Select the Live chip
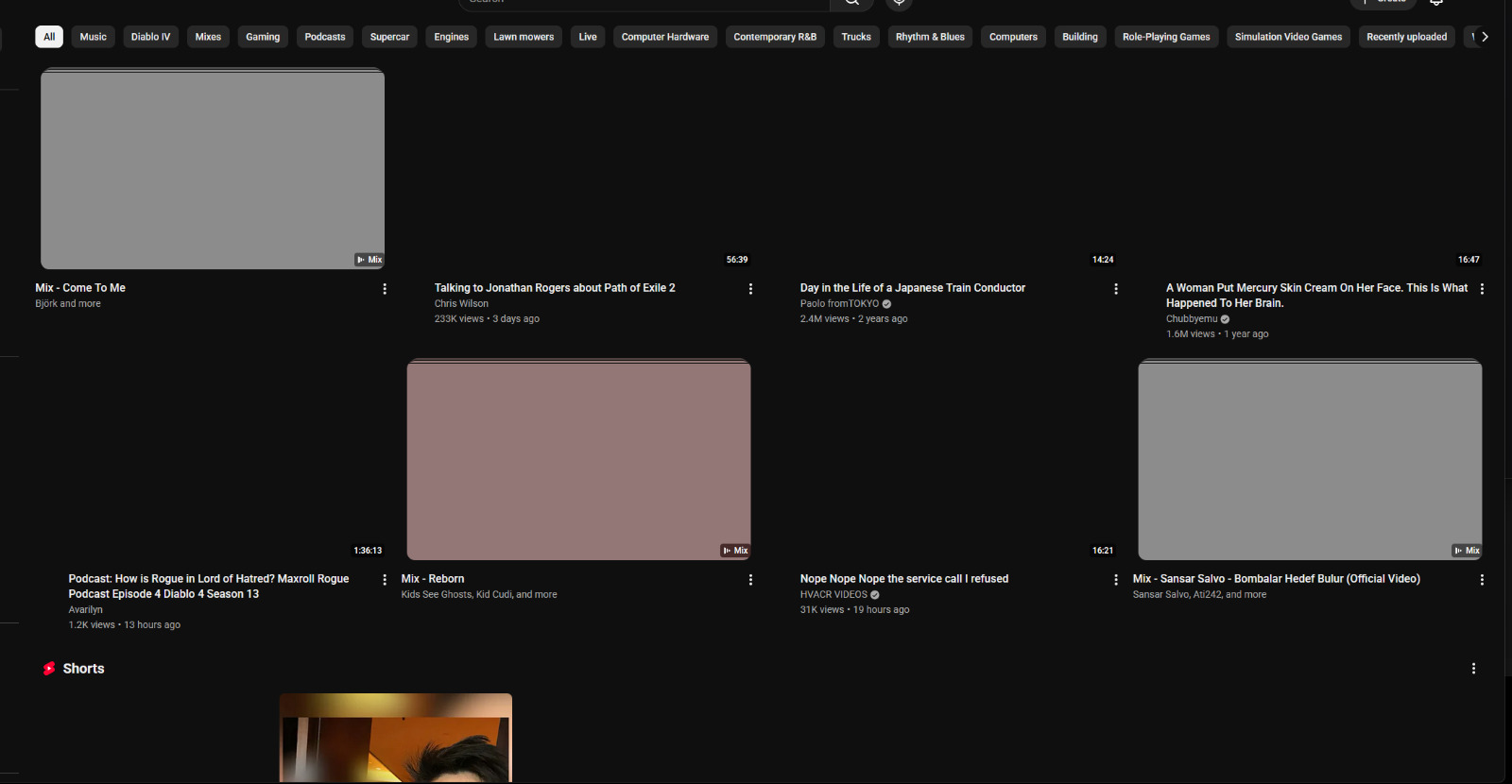The image size is (1512, 784). tap(588, 37)
